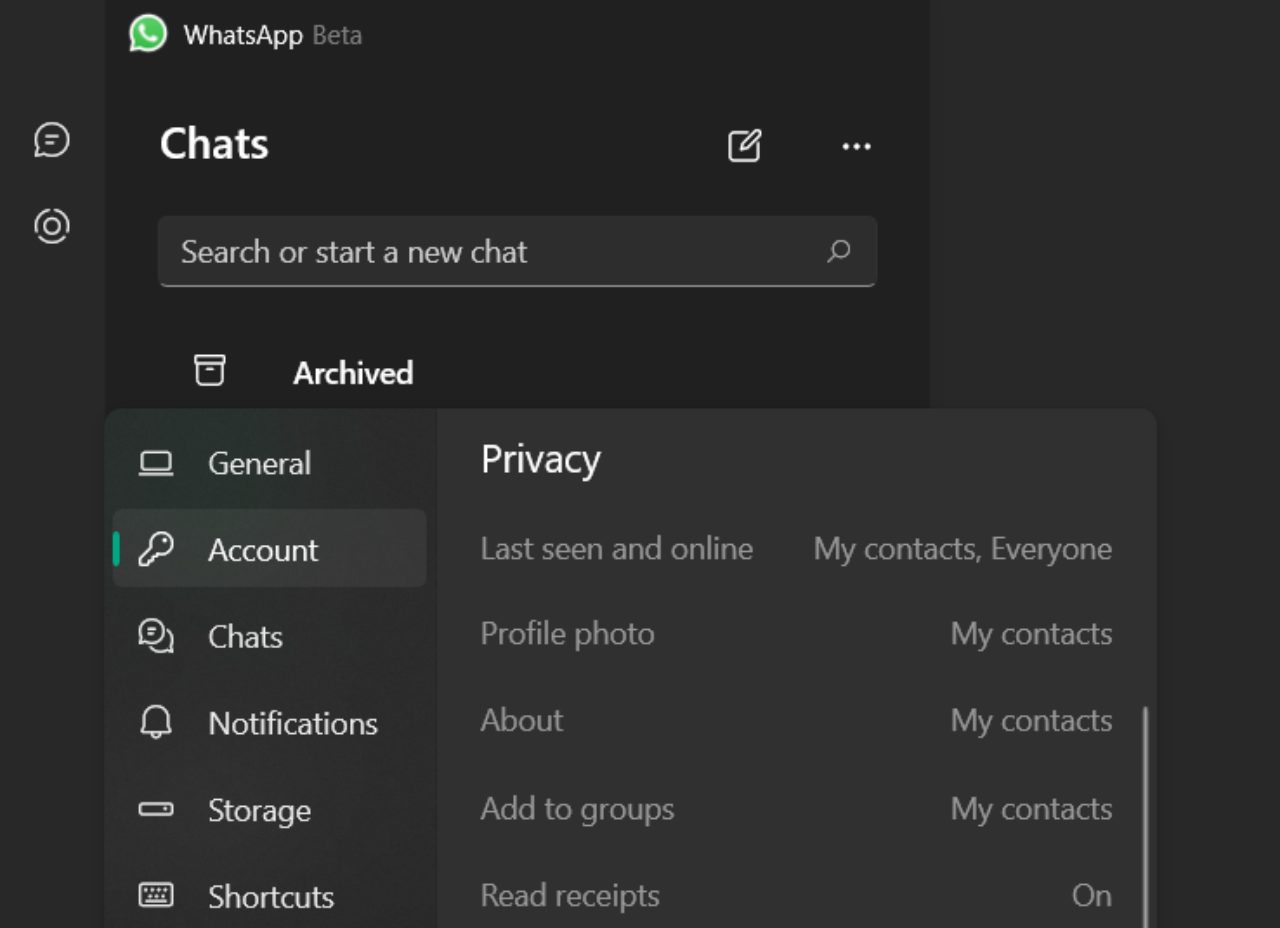1280x928 pixels.
Task: Click the Archived box icon
Action: 209,371
